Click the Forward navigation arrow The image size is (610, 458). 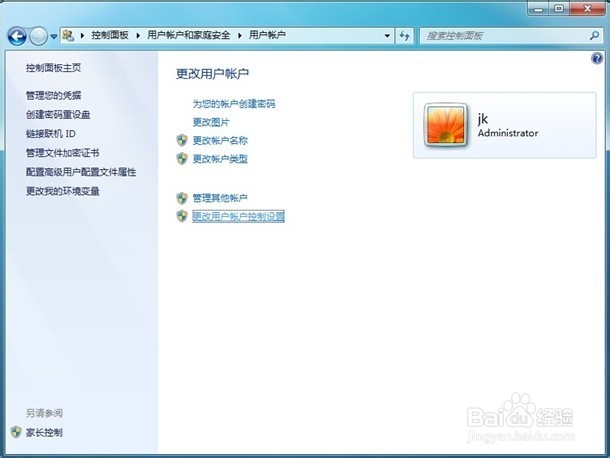click(39, 37)
